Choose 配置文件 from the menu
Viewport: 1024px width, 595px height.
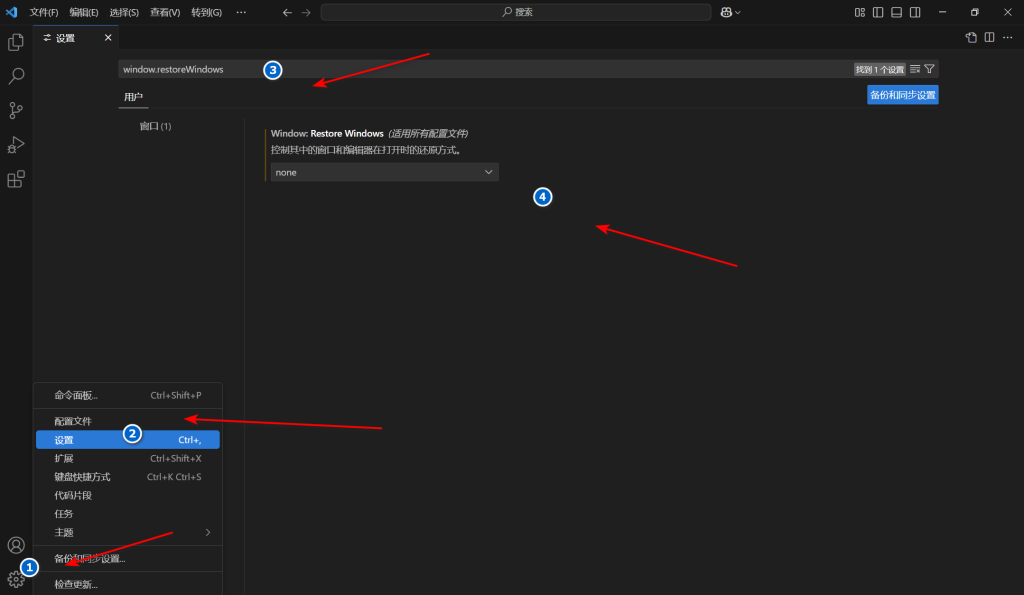coord(128,421)
